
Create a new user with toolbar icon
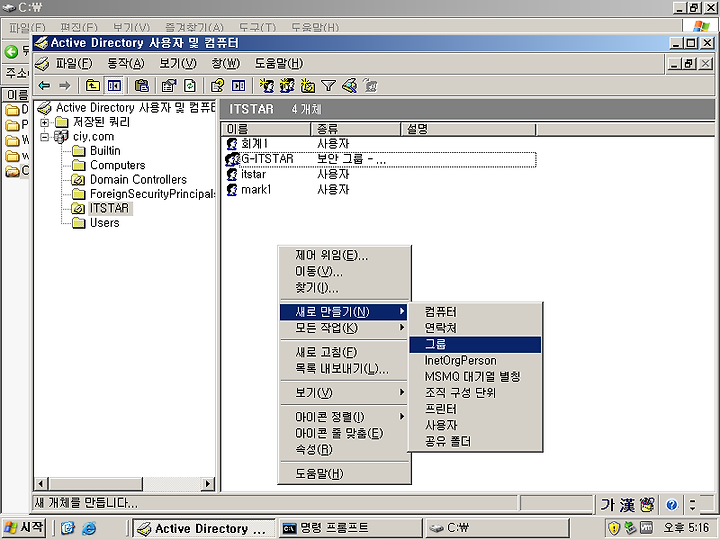[x=266, y=85]
